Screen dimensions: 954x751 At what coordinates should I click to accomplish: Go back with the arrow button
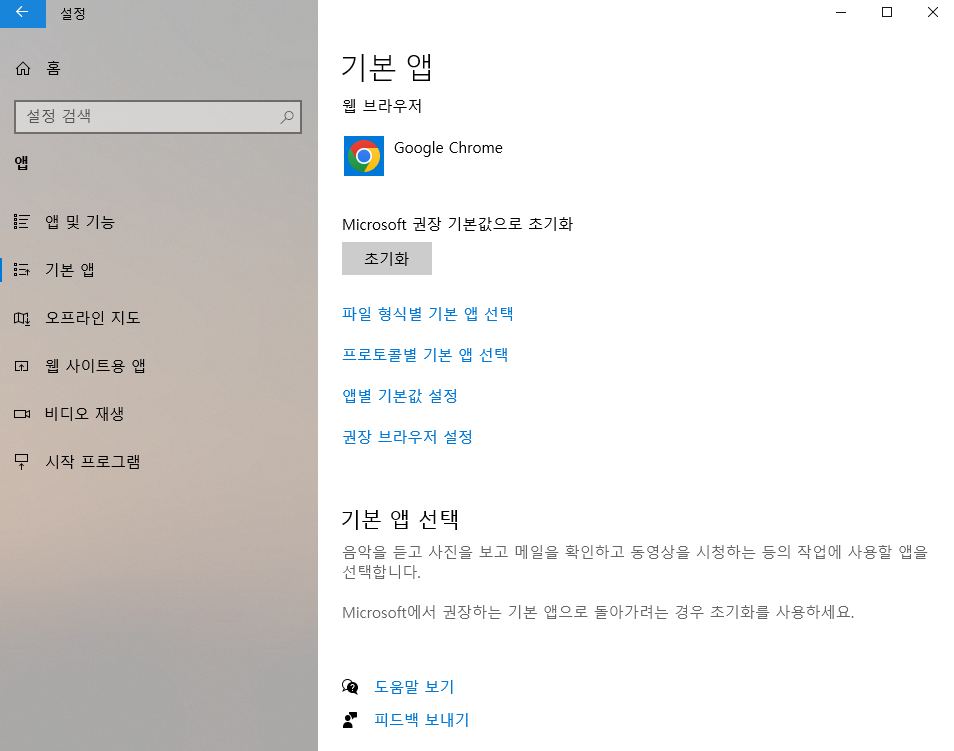pos(23,13)
